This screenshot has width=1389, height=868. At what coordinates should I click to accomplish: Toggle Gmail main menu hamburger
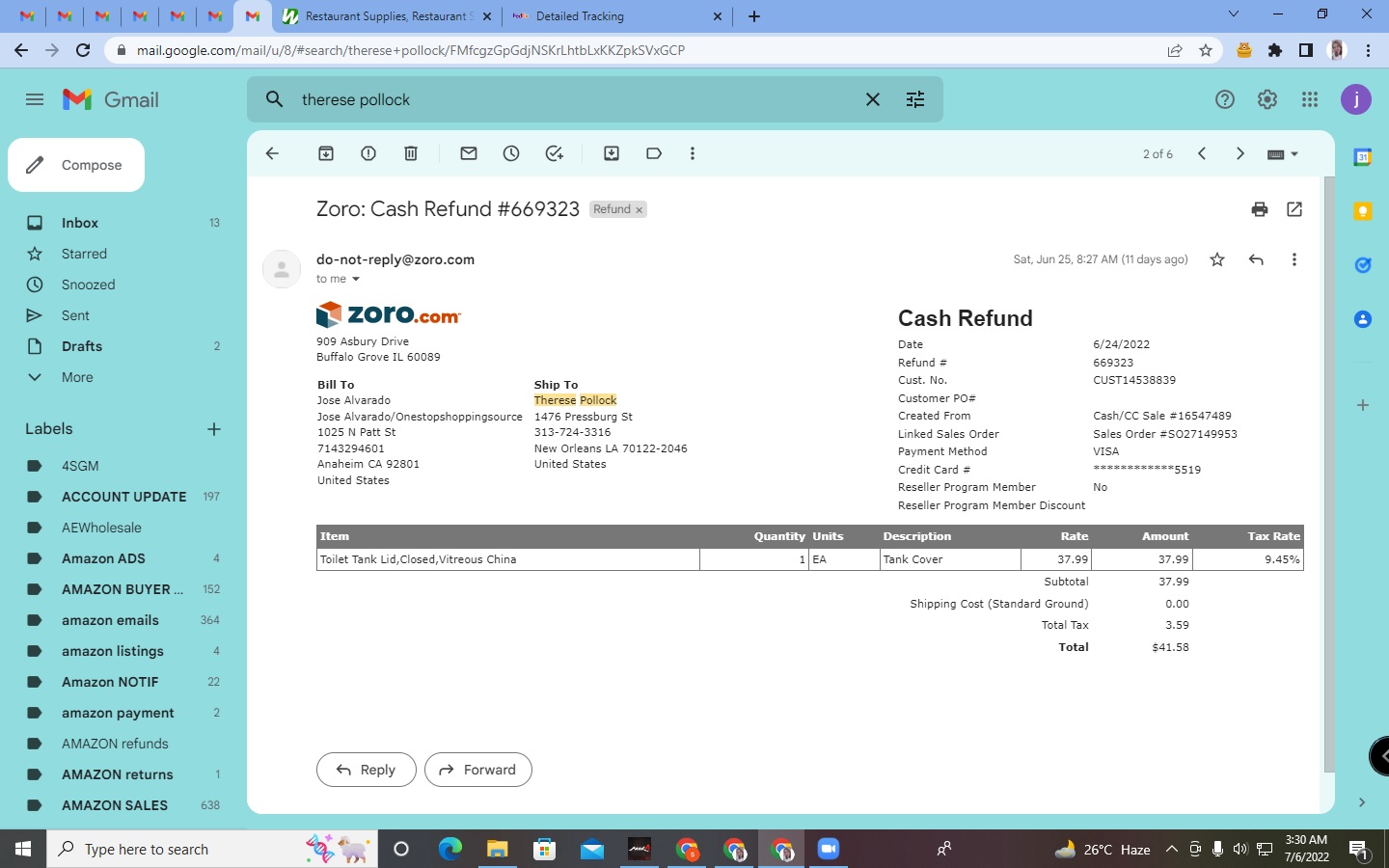35,99
